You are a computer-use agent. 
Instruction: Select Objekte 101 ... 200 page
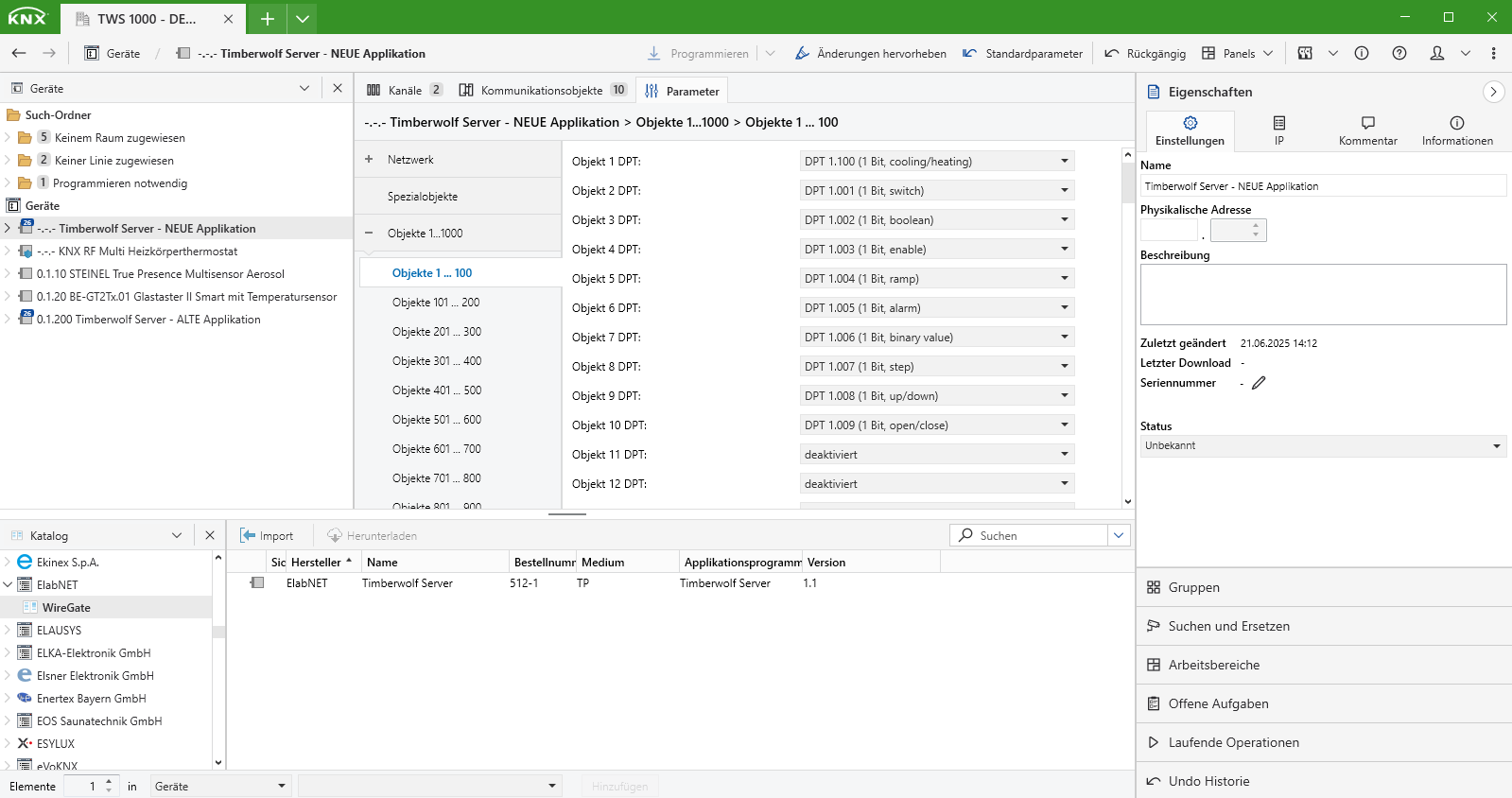coord(436,303)
